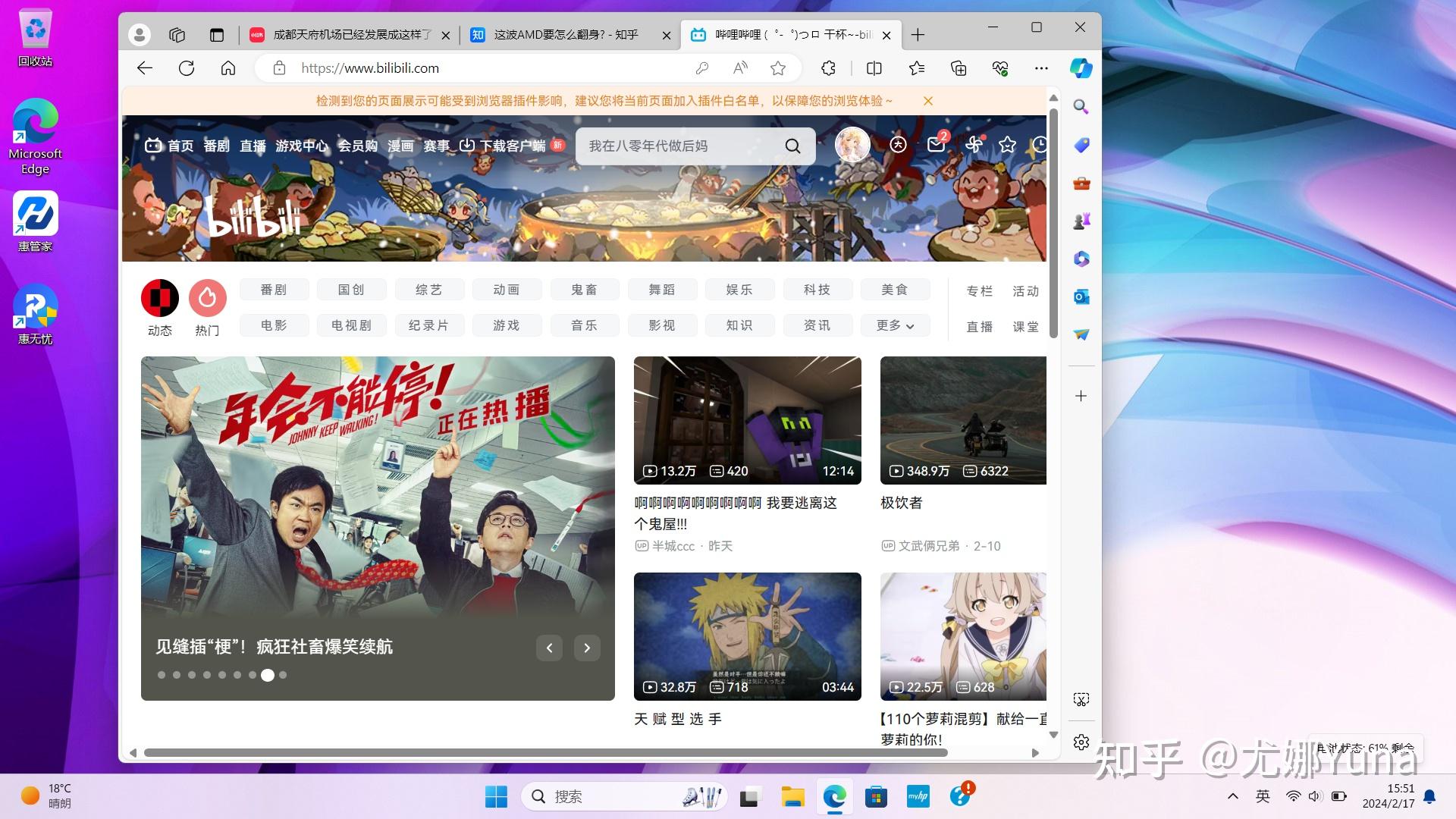Click the Bilibili 动态 fan icon in header
The height and width of the screenshot is (819, 1456).
pos(974,144)
